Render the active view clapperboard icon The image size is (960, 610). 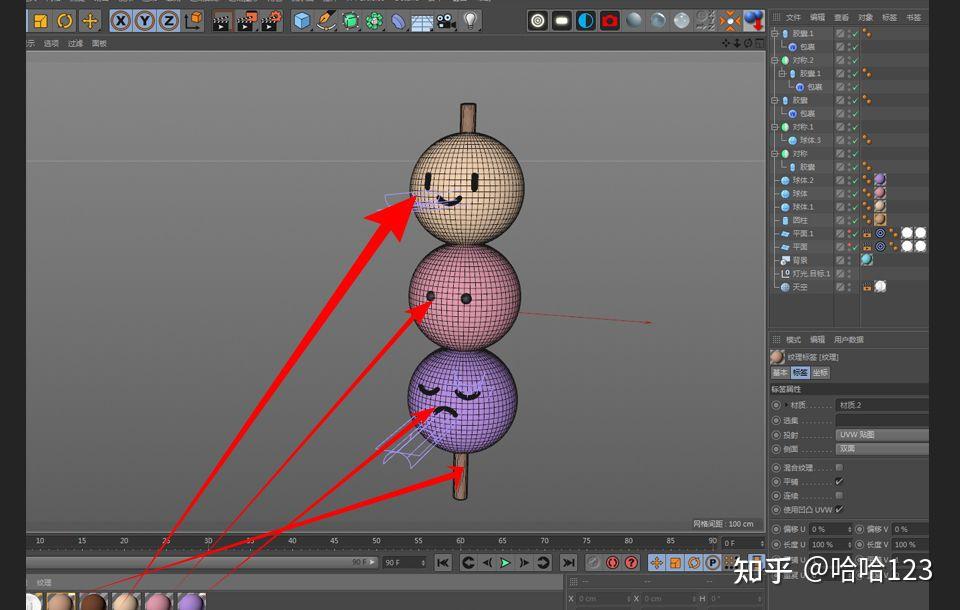[221, 22]
